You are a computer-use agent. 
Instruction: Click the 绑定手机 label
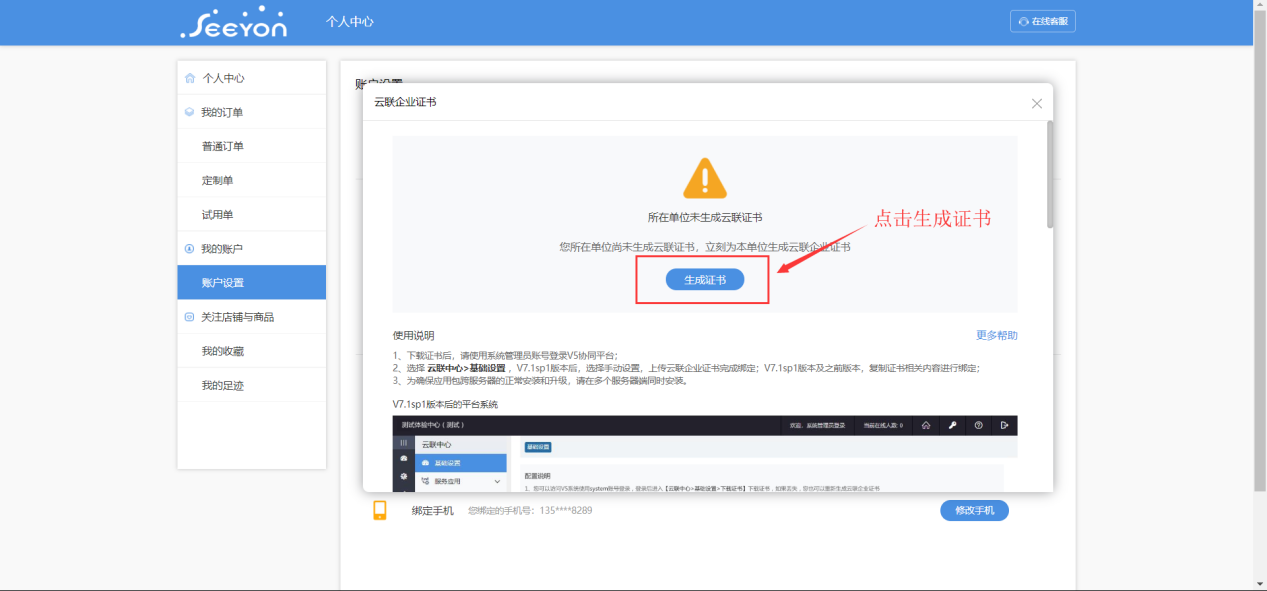(432, 510)
